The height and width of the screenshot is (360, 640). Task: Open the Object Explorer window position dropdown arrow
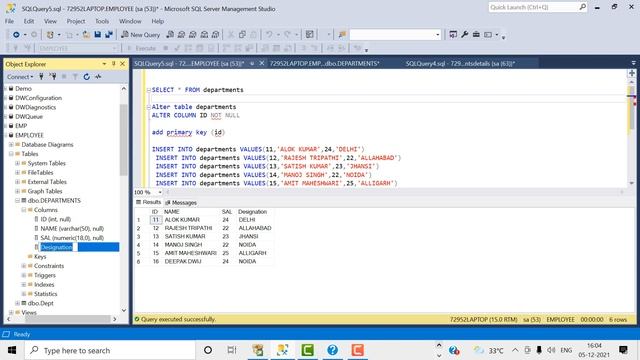point(104,64)
